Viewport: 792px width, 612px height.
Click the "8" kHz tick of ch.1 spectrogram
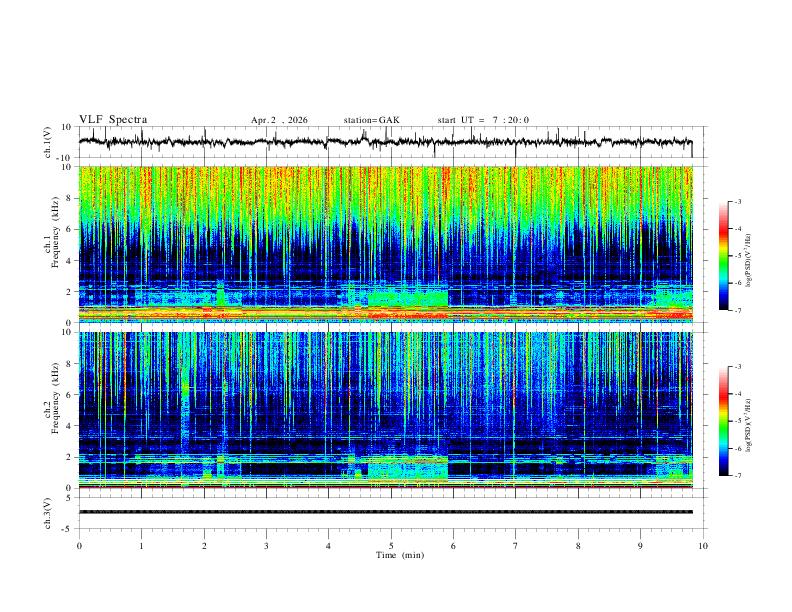[70, 198]
